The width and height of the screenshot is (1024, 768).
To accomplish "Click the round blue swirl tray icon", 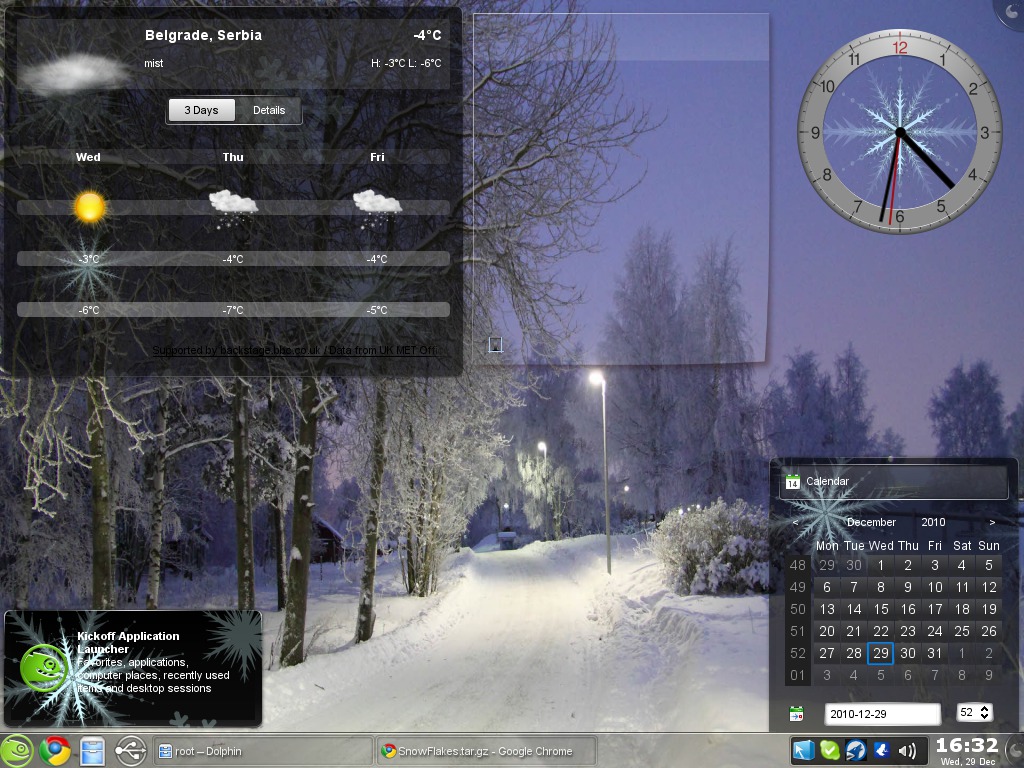I will [x=856, y=750].
